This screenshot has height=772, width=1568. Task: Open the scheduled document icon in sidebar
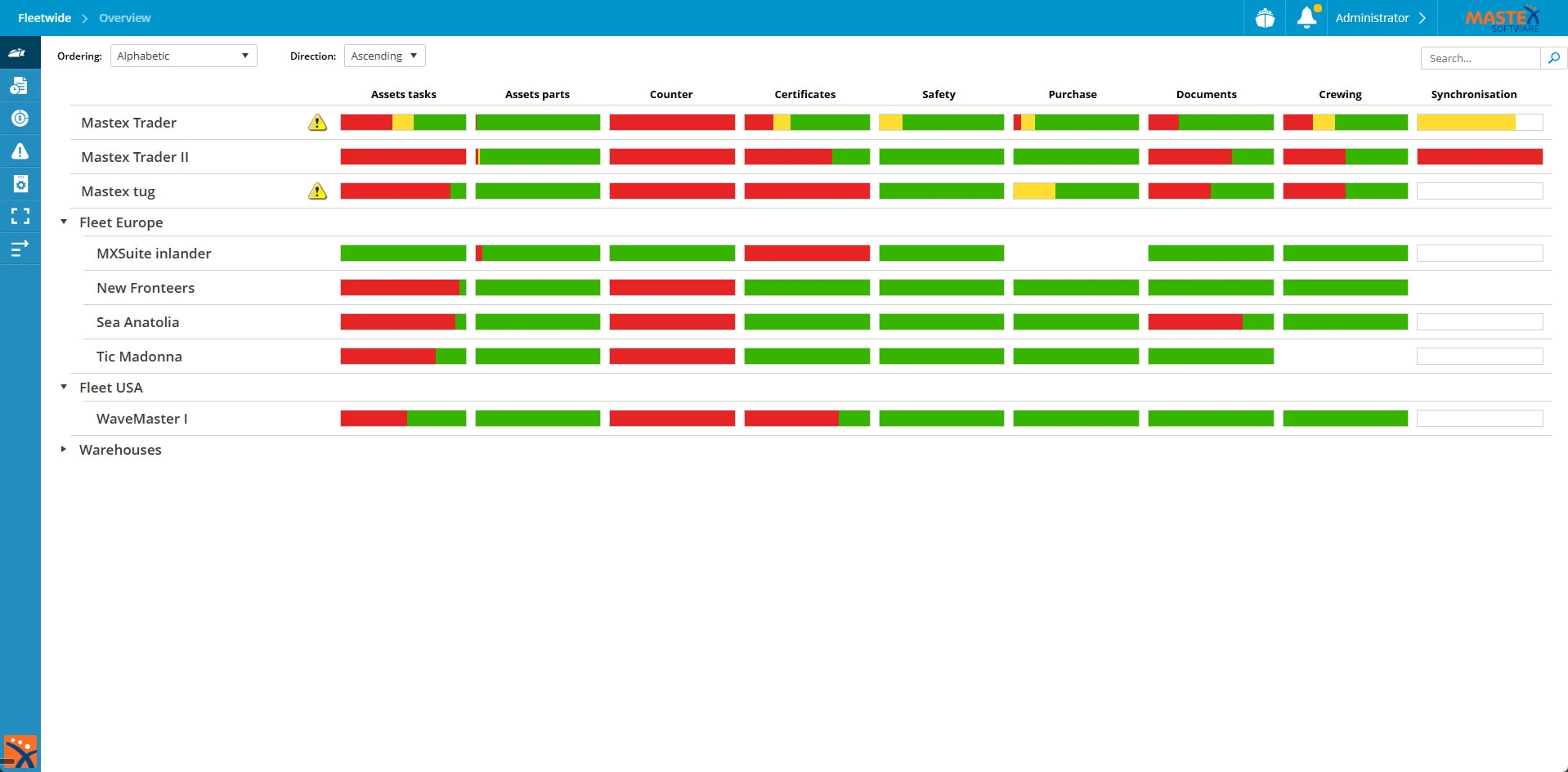click(x=20, y=86)
